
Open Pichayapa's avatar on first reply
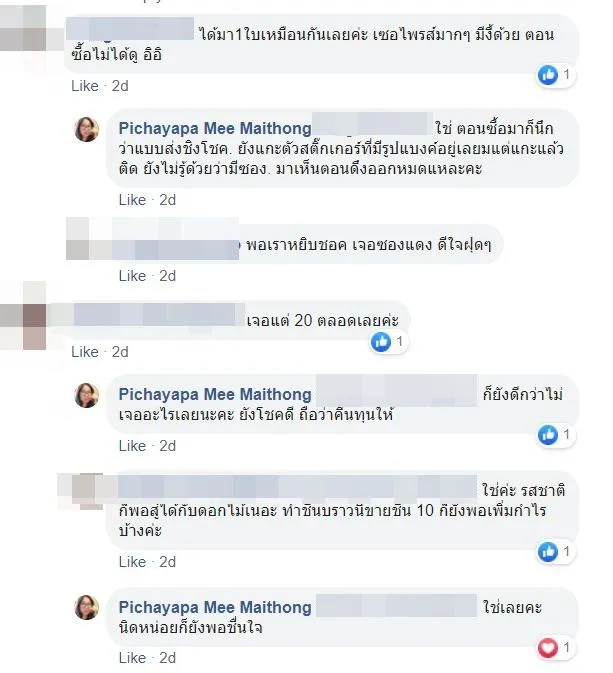click(x=87, y=129)
